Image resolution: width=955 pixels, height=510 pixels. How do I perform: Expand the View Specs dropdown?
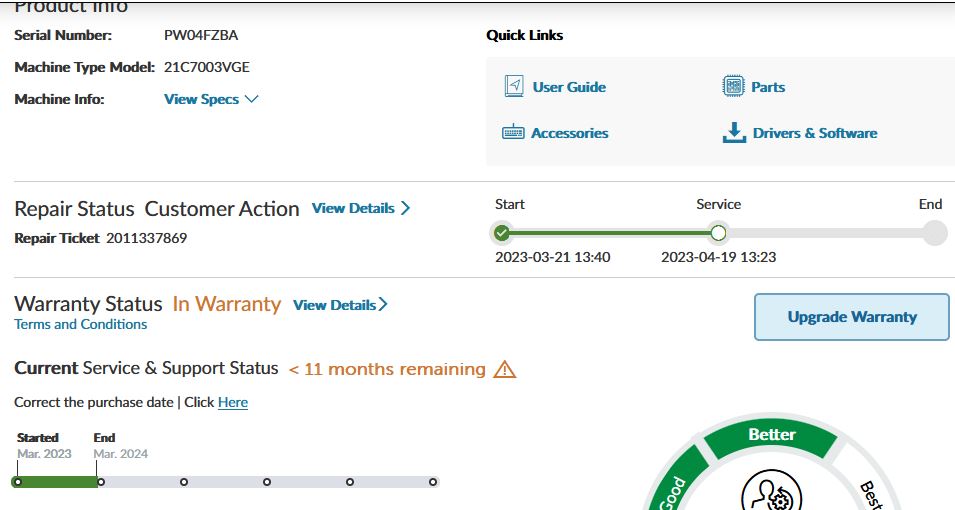tap(211, 99)
